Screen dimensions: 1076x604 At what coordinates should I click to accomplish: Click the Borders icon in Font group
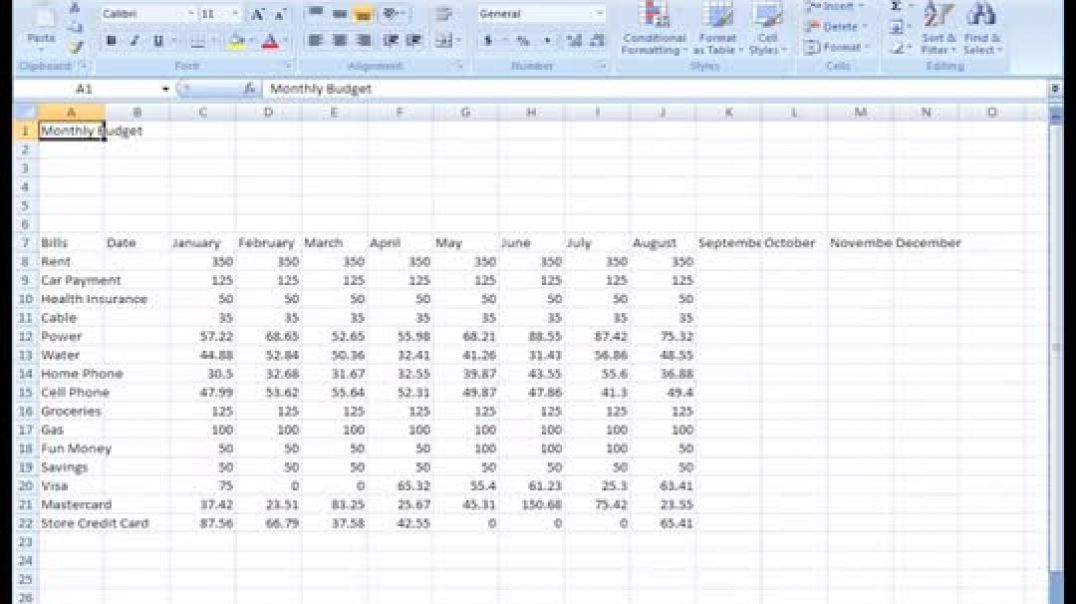197,41
